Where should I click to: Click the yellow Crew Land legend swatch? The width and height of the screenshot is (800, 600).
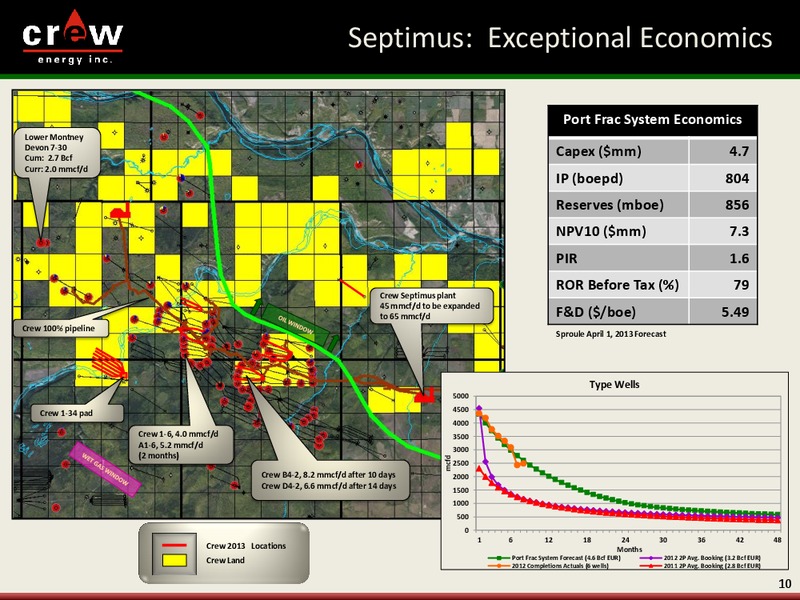coord(174,560)
